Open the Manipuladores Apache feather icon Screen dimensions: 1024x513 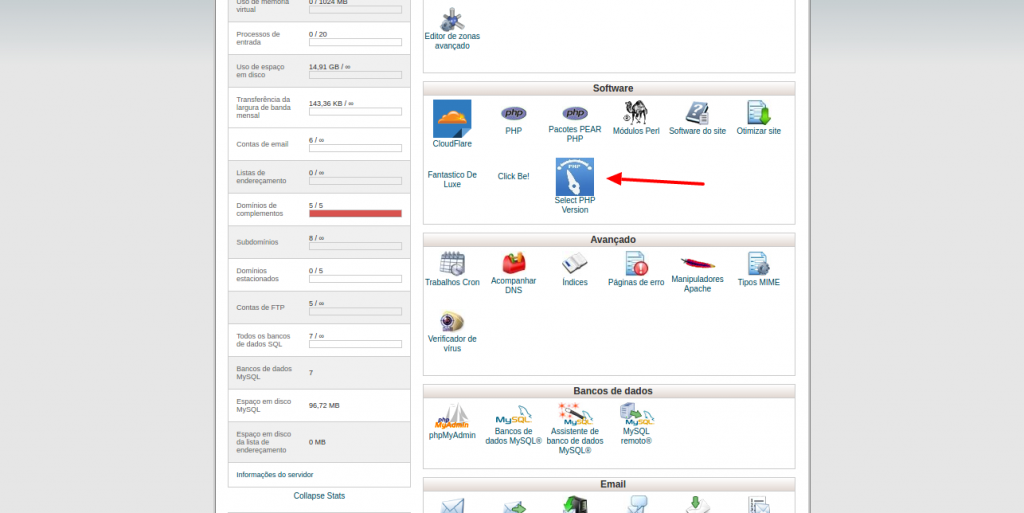pyautogui.click(x=697, y=263)
